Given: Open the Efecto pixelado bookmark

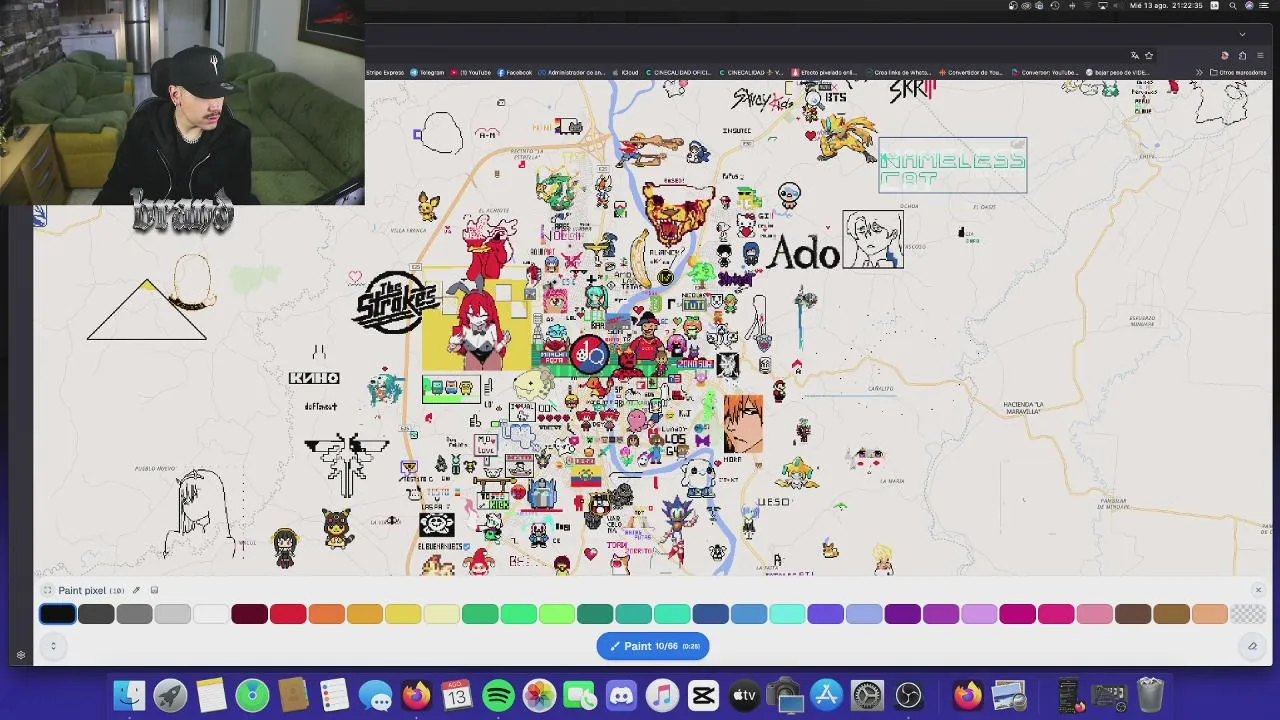Looking at the screenshot, I should [x=825, y=72].
